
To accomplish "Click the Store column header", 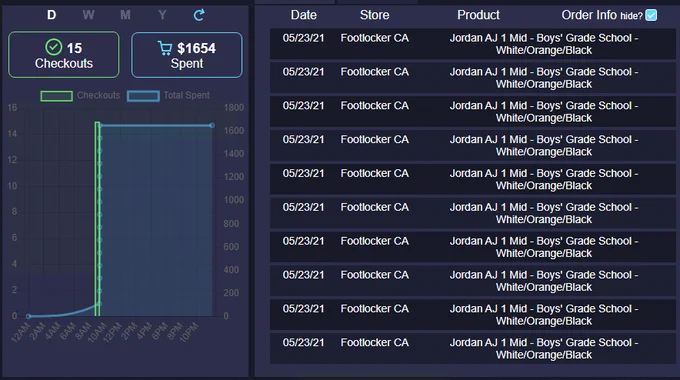I will [x=374, y=15].
